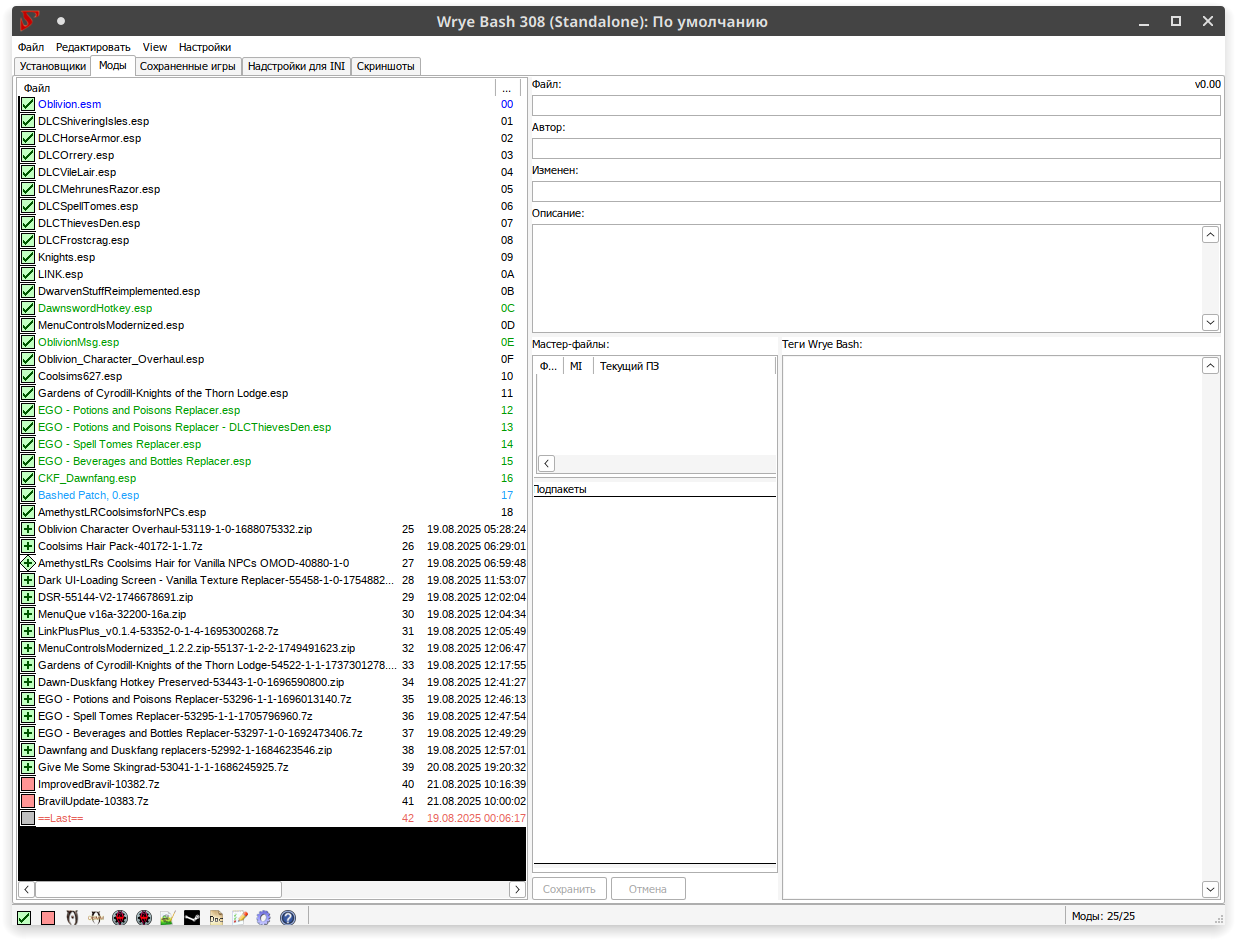Click grey square icon of ==Last== marker
The image size is (1237, 941).
tap(28, 818)
